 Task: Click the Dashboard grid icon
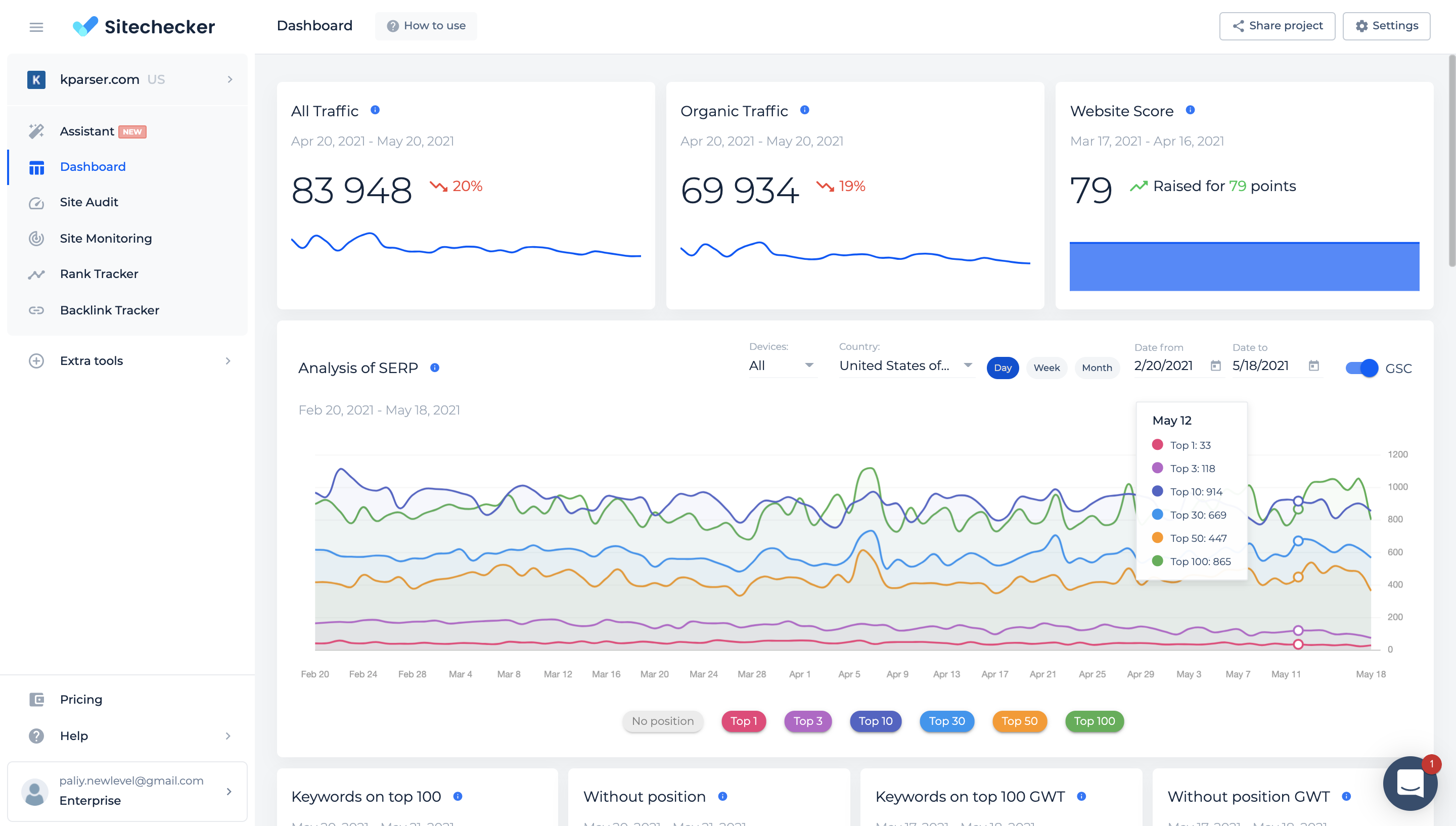36,167
